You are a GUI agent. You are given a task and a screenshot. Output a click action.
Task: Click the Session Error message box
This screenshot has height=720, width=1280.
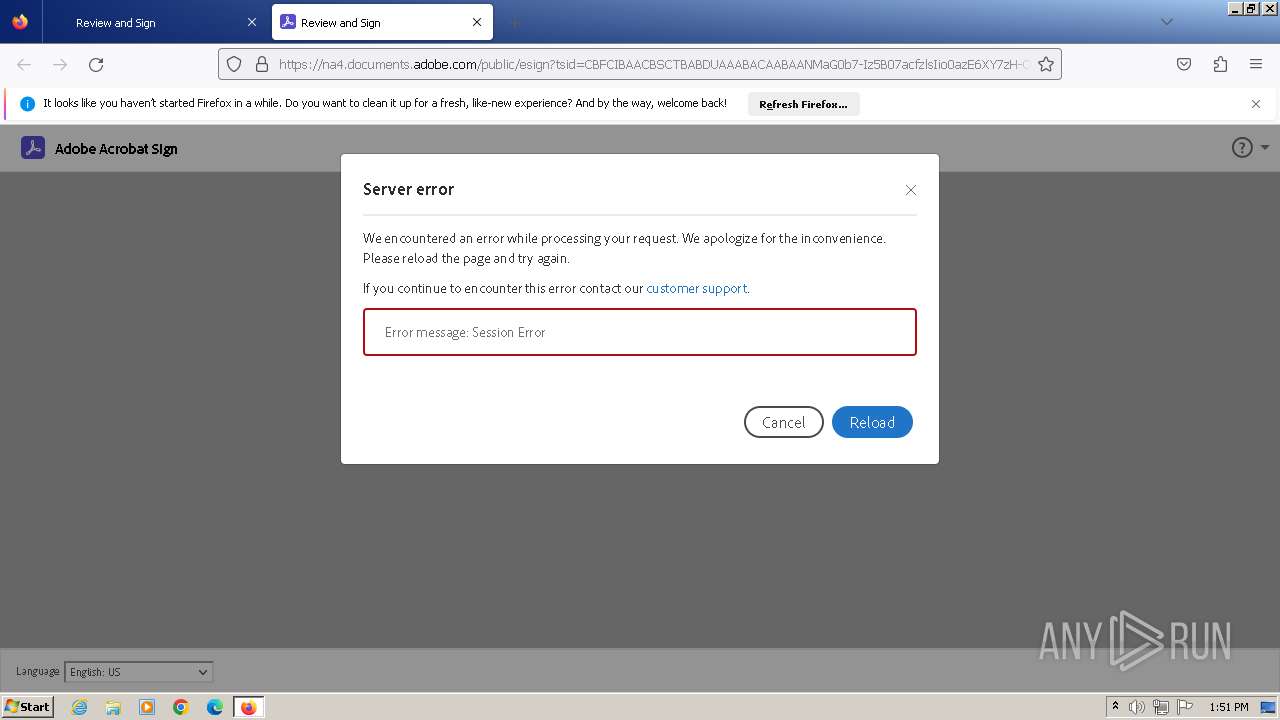click(x=640, y=332)
